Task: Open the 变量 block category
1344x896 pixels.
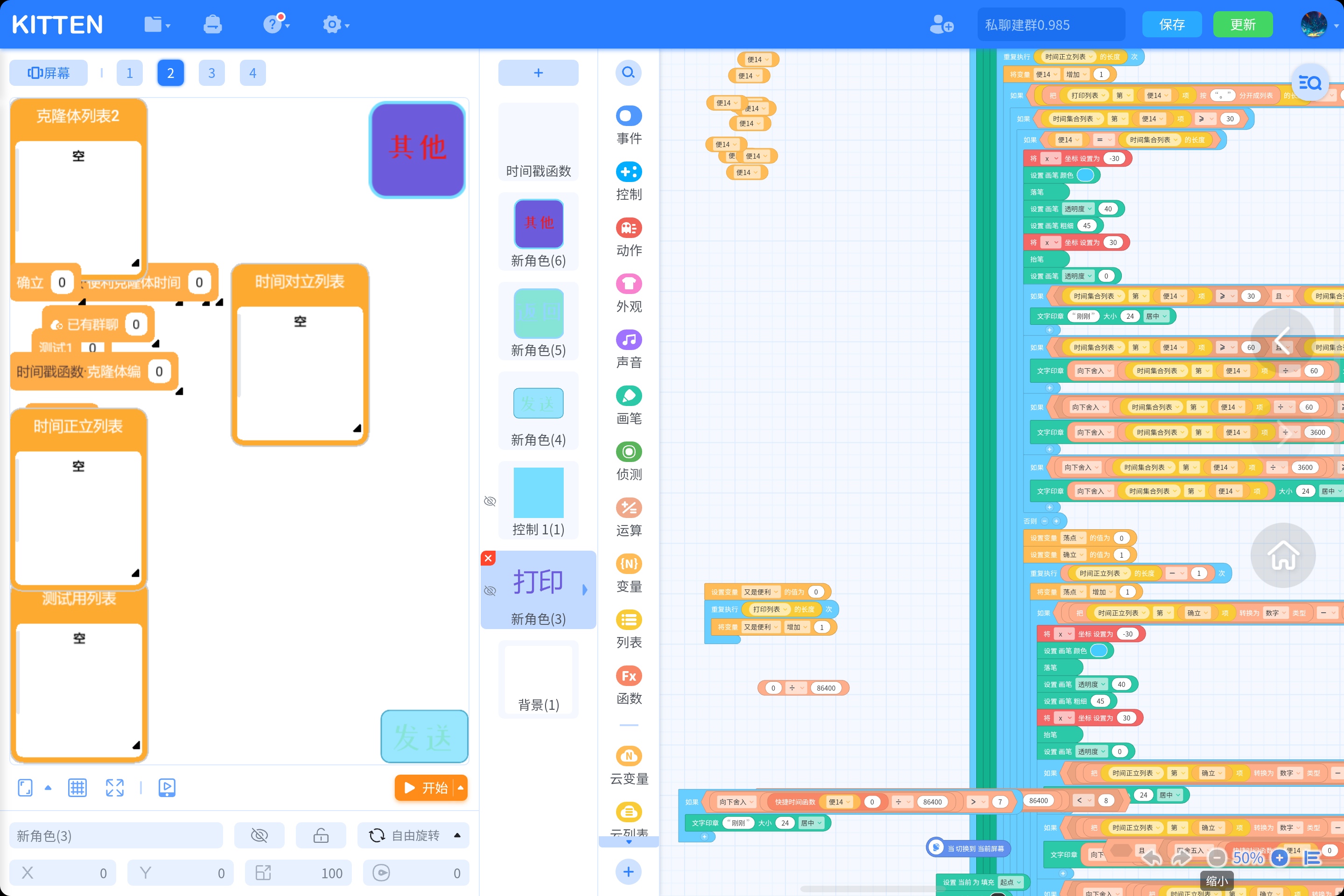Action: (x=629, y=573)
